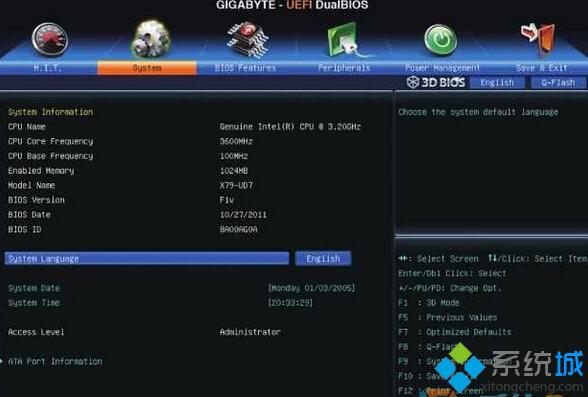This screenshot has height=397, width=588.
Task: Click the 10/27/2011 BIOS date value
Action: 243,214
